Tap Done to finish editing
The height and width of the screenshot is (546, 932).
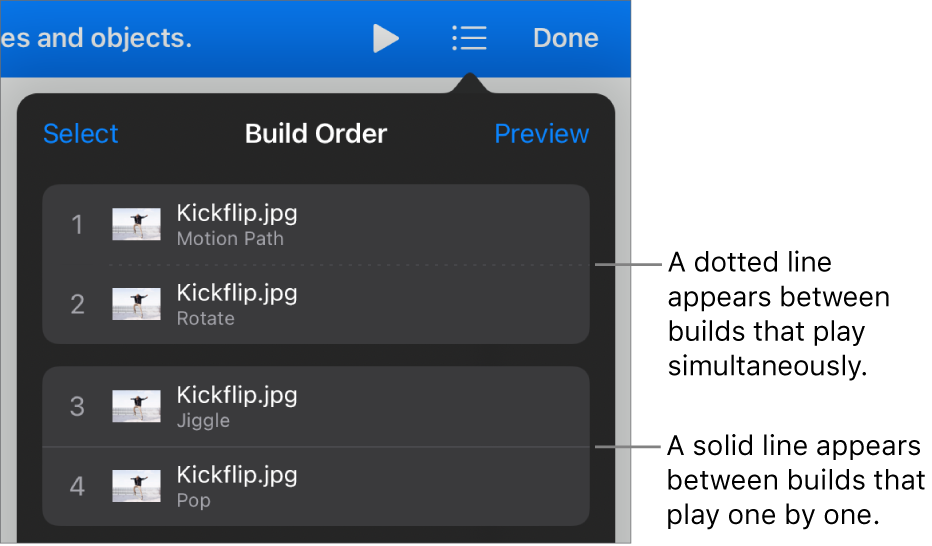pos(565,38)
